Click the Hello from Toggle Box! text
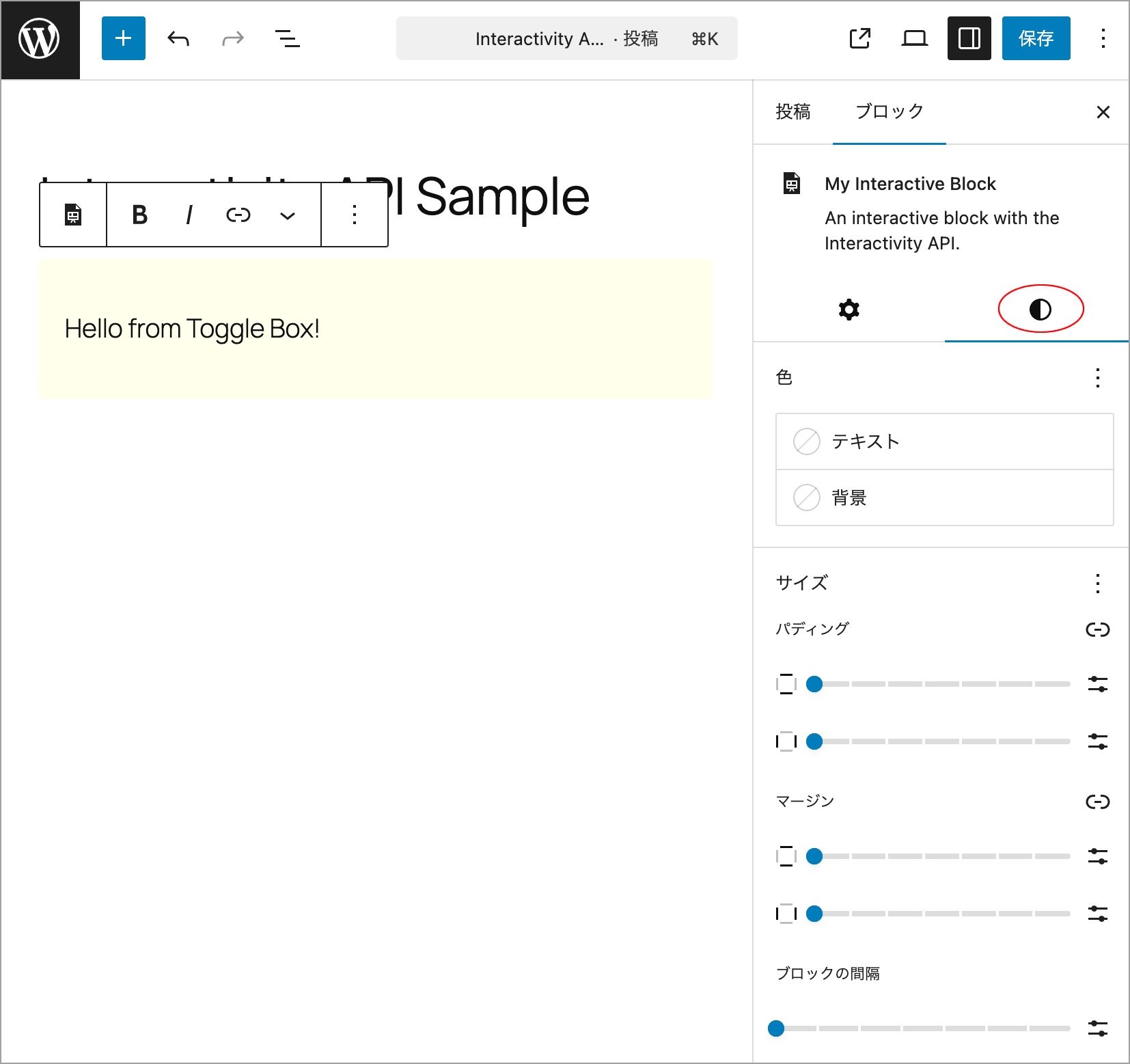Screen dimensions: 1130x1064 [x=192, y=329]
